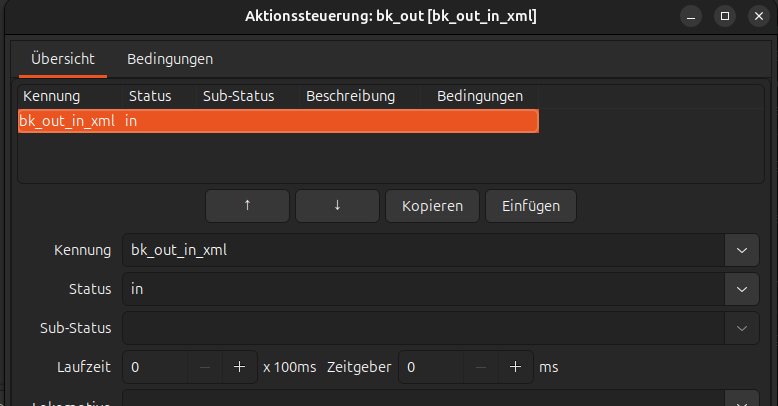Switch to the Bedingungen tab

[x=170, y=59]
